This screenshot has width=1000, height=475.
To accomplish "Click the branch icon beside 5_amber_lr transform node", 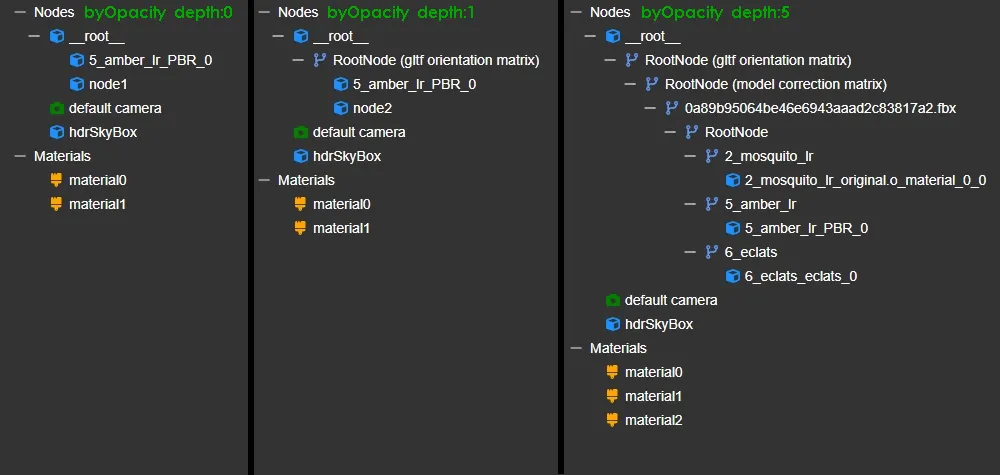I will click(x=712, y=204).
